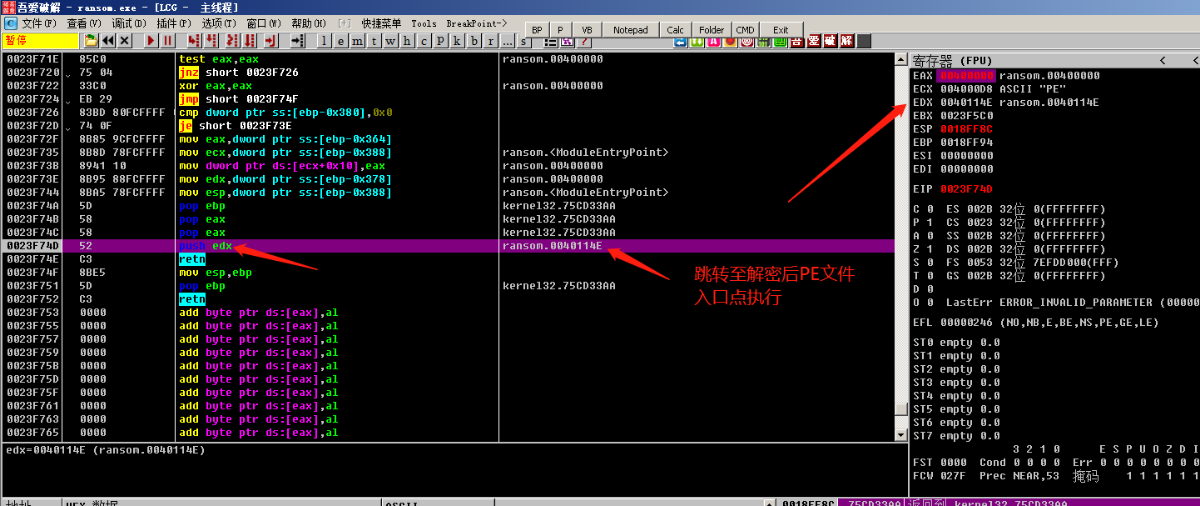Open CPU window with the 'c' button
1200x506 pixels.
click(x=423, y=41)
